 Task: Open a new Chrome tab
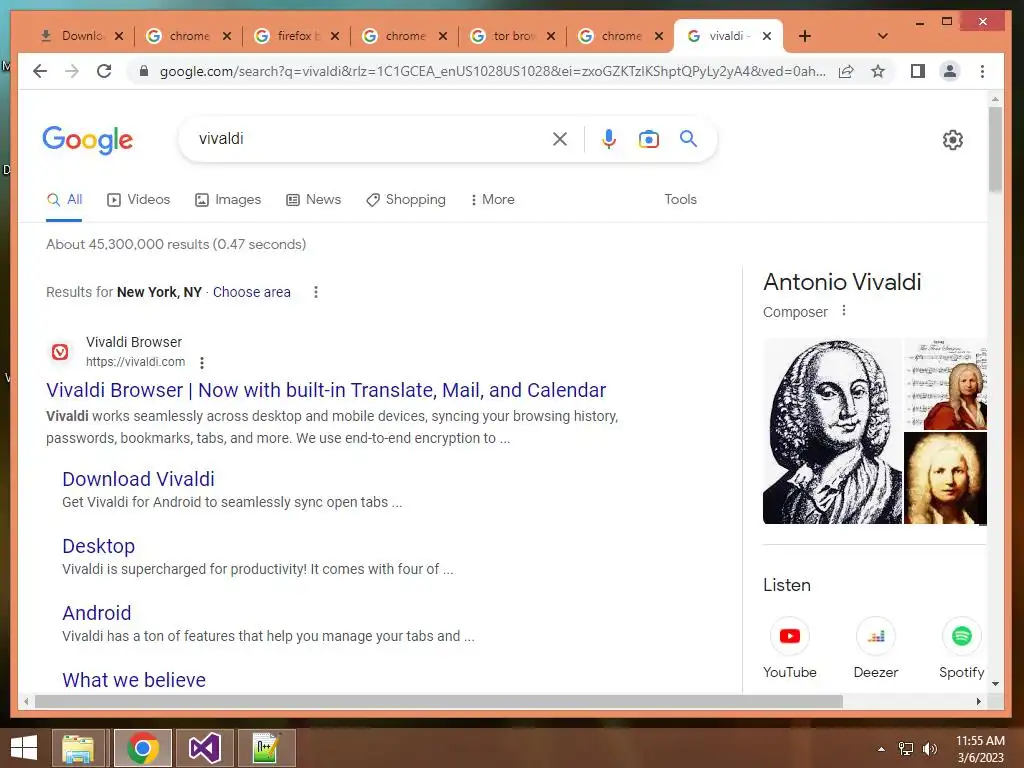[x=805, y=36]
